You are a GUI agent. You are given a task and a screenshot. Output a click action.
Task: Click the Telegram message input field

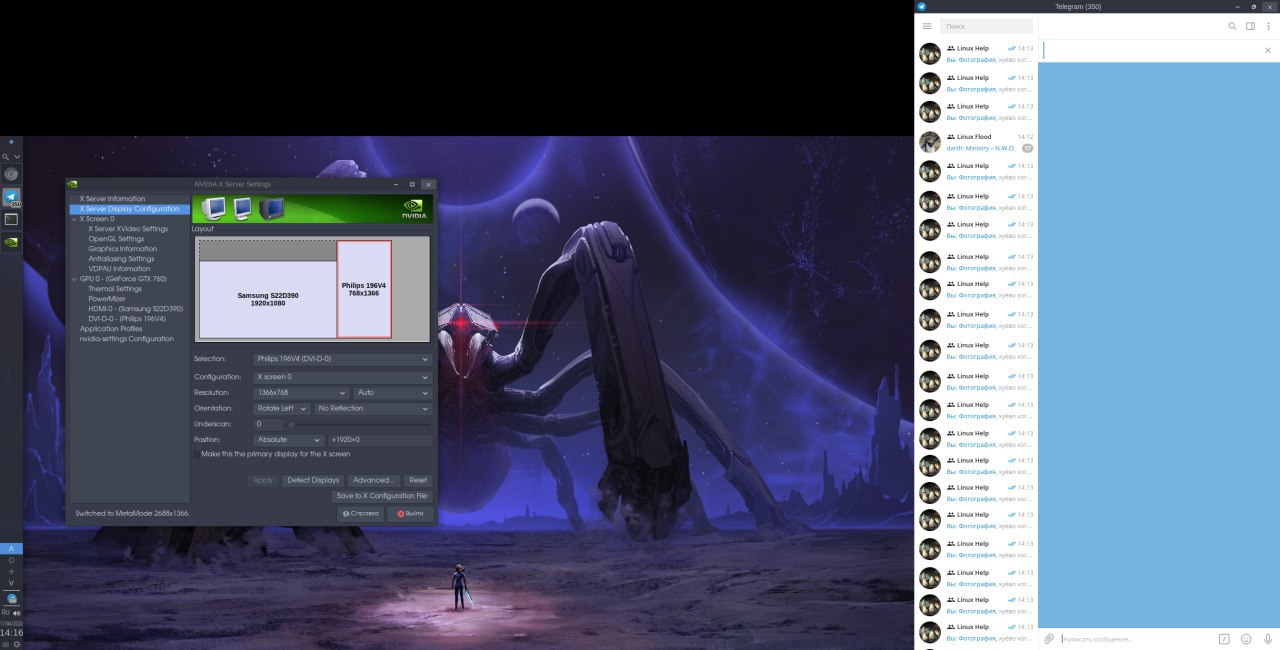click(x=1136, y=638)
